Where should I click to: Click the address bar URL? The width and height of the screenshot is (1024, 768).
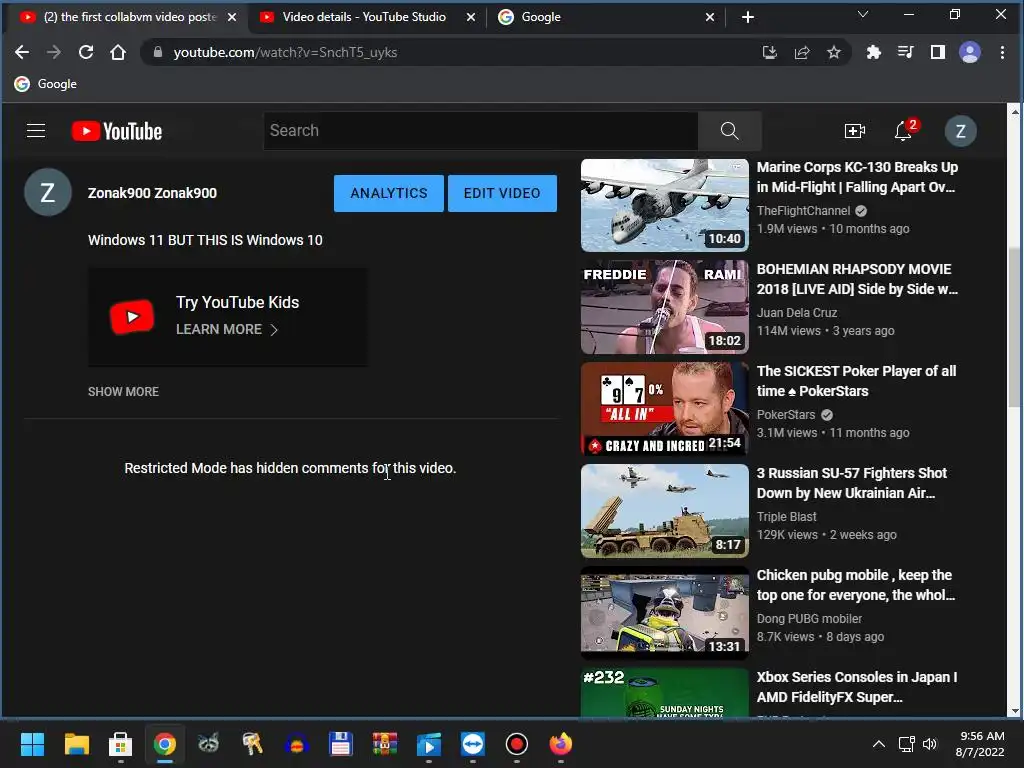285,52
